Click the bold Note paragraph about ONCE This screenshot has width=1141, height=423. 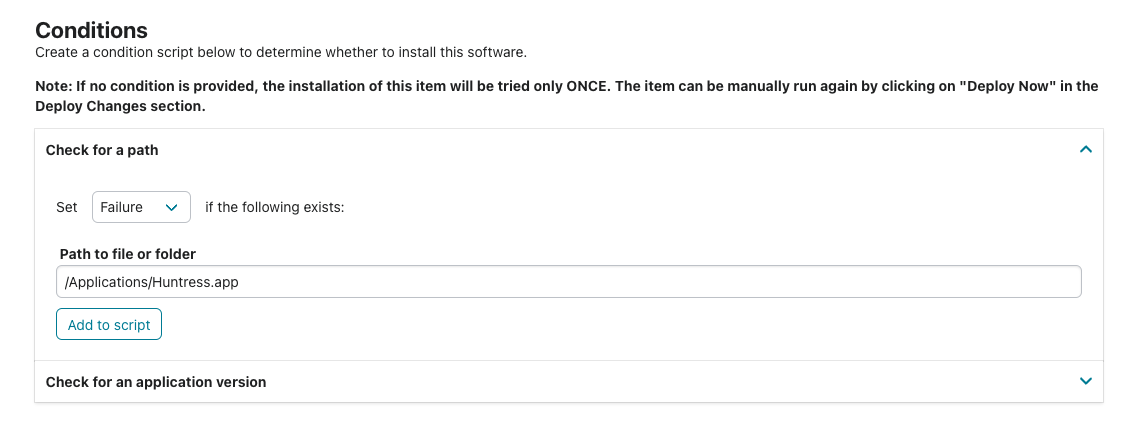coord(567,96)
